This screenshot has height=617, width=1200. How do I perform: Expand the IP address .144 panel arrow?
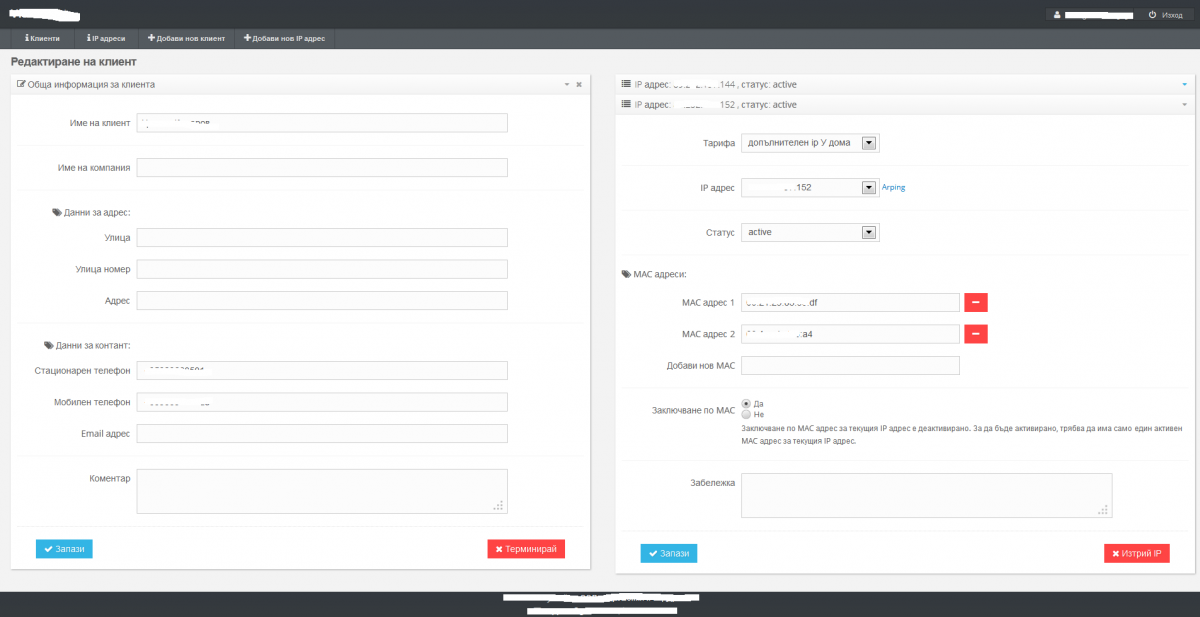[x=1184, y=85]
